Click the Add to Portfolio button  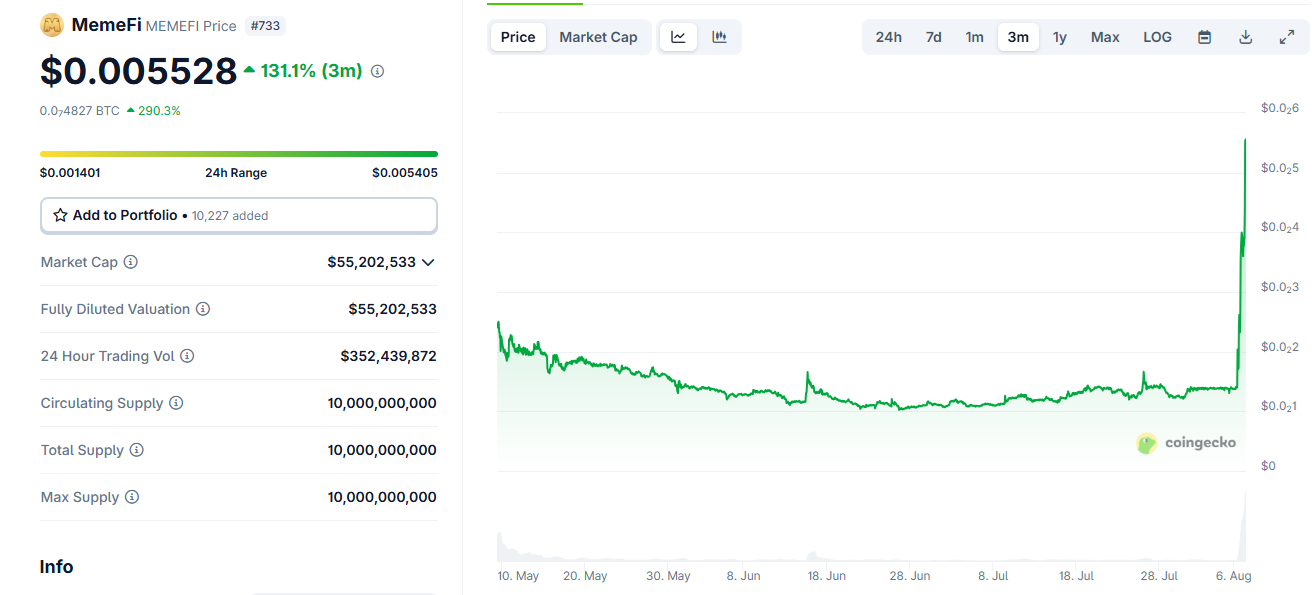tap(238, 215)
